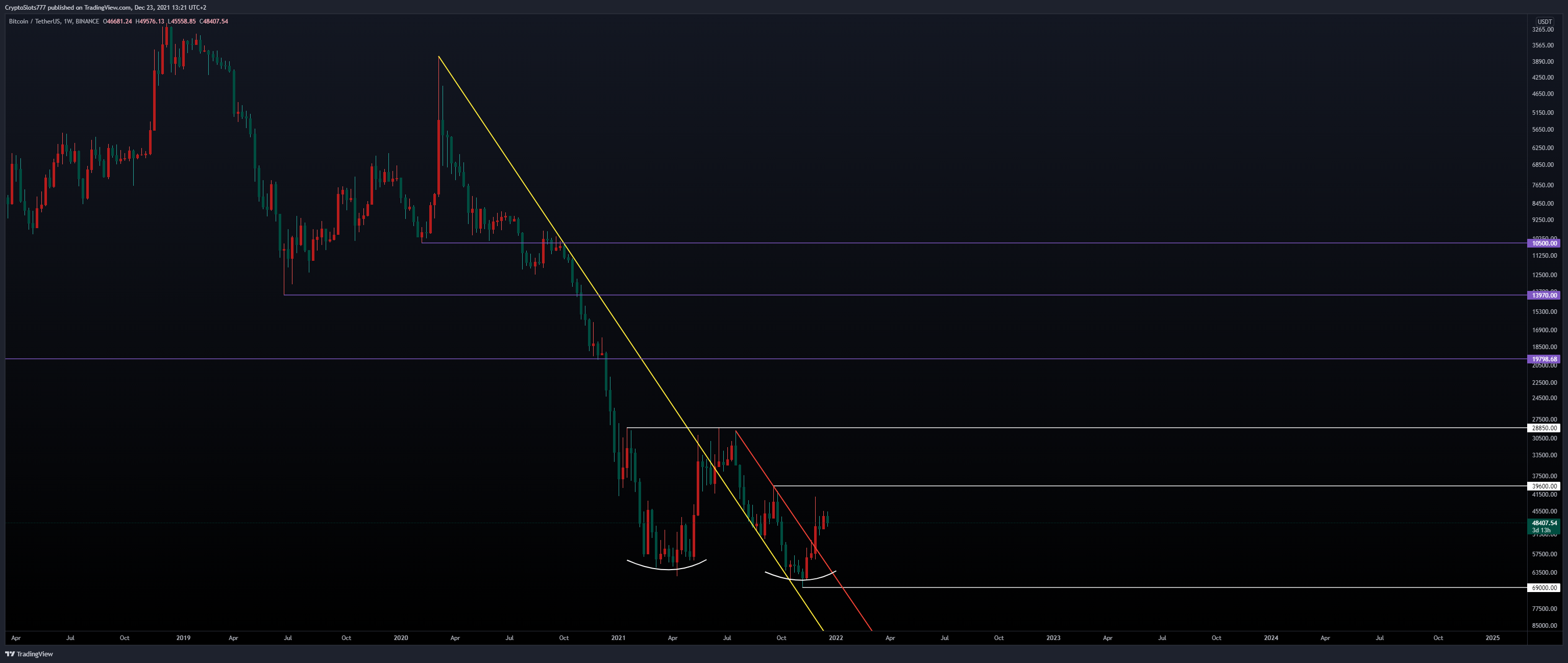This screenshot has height=663, width=1568.
Task: Click the 8450.00 price axis tick
Action: (x=1543, y=203)
